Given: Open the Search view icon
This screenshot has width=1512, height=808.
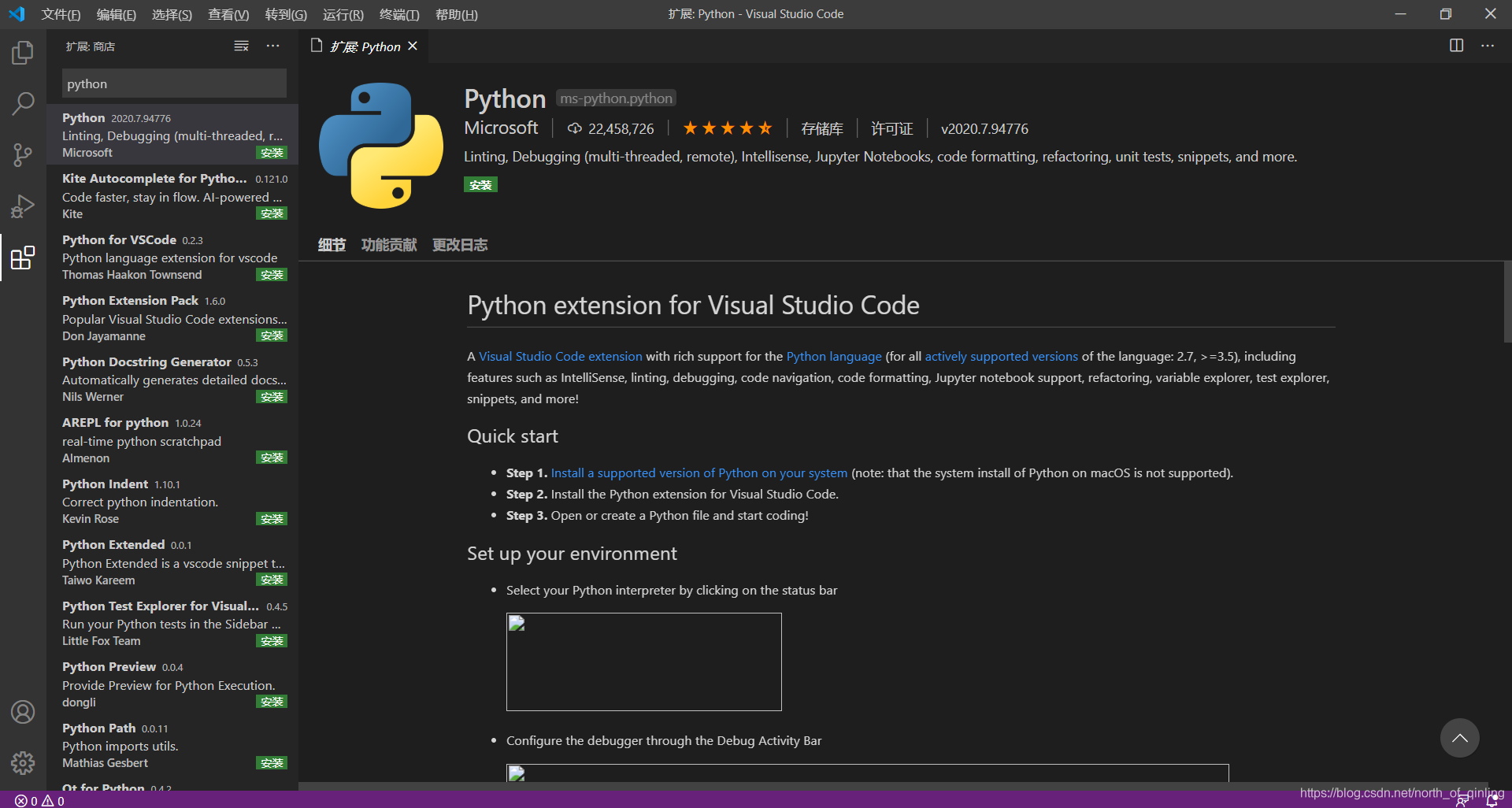Looking at the screenshot, I should [x=23, y=103].
